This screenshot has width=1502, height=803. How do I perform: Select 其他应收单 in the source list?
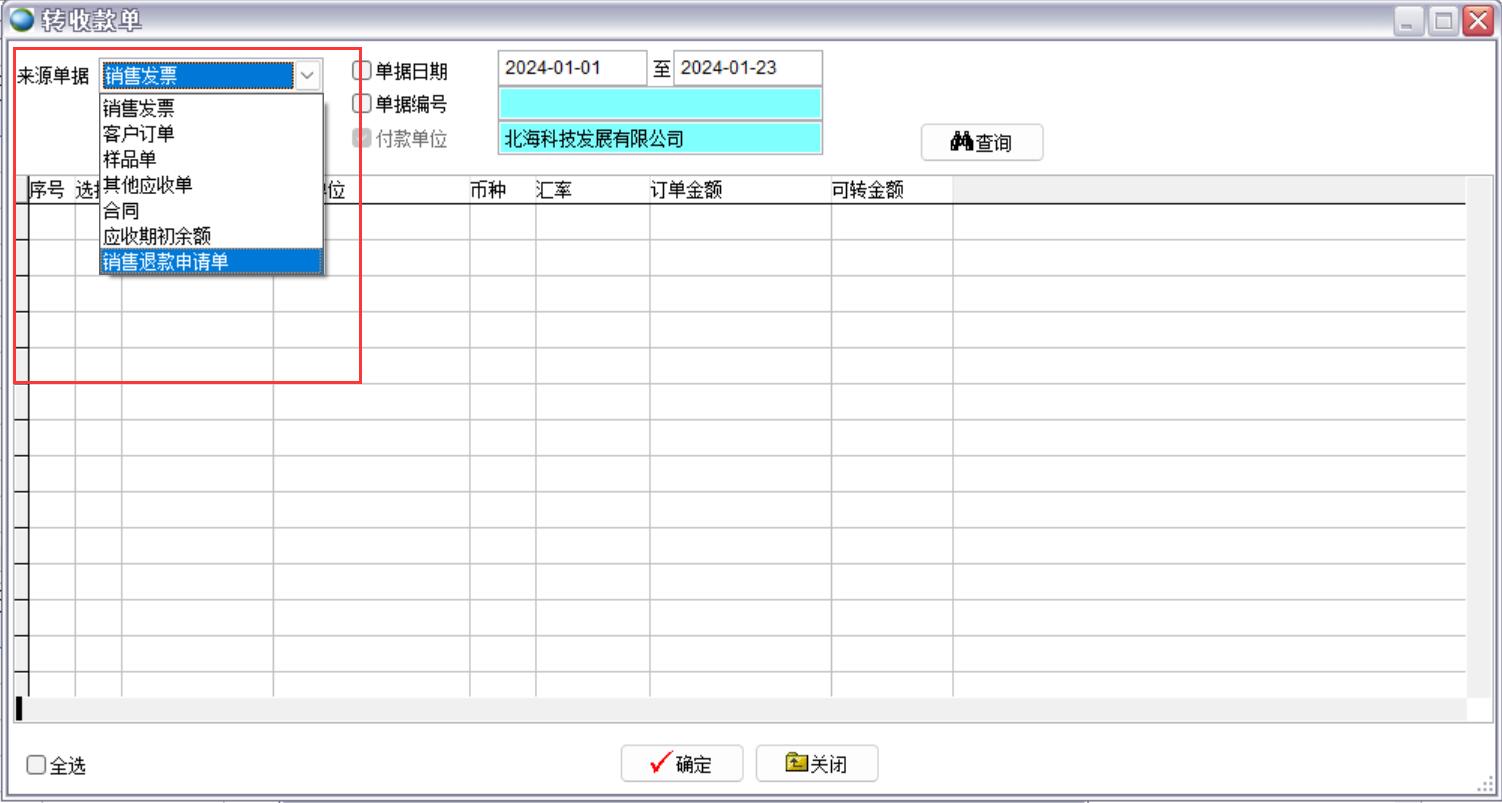click(148, 184)
